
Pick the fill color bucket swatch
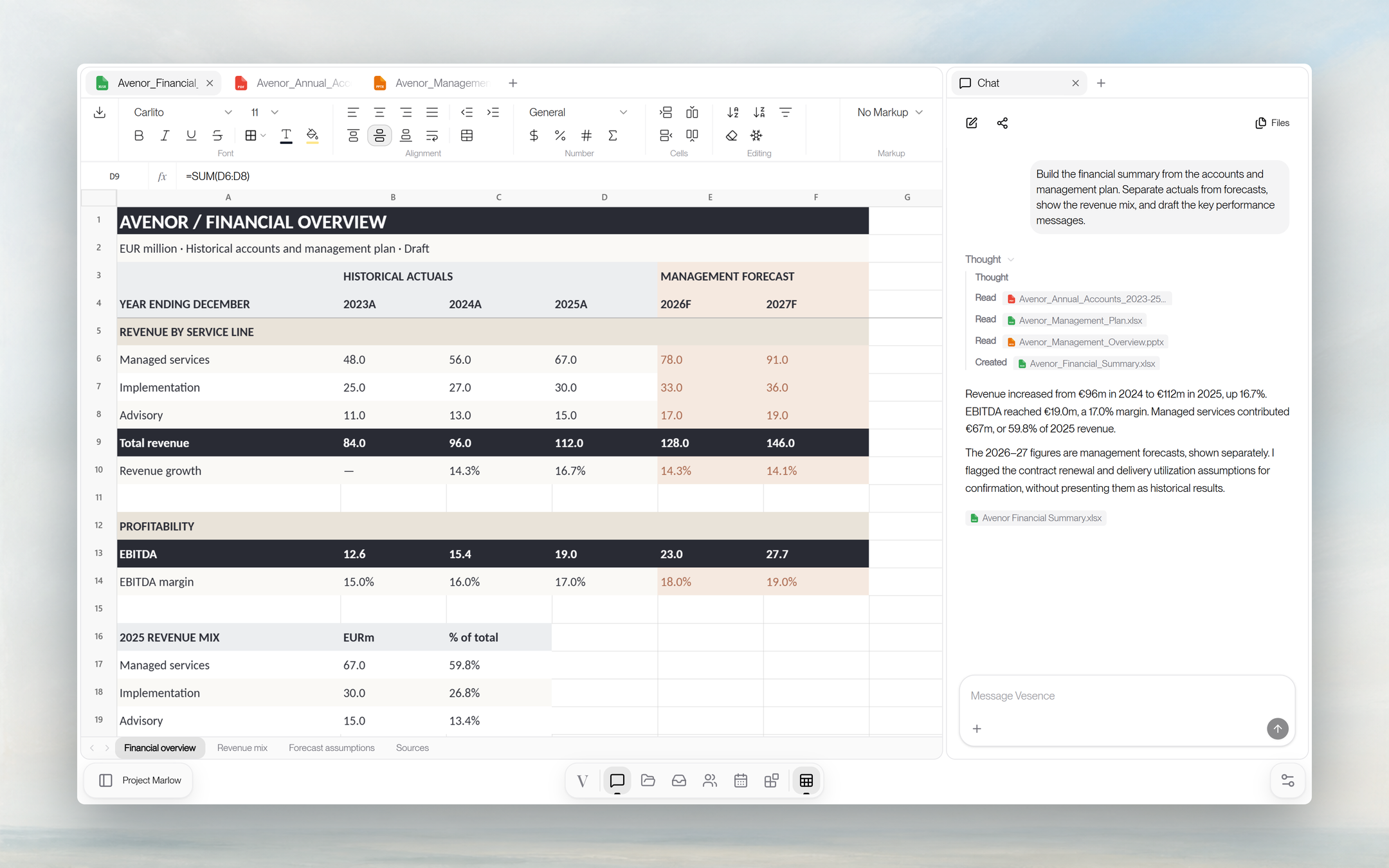coord(313,136)
